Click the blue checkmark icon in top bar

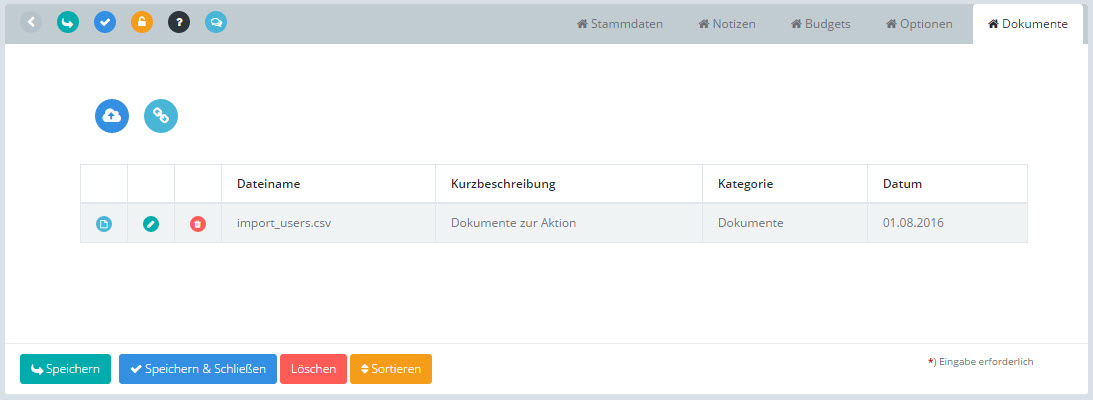(x=105, y=22)
